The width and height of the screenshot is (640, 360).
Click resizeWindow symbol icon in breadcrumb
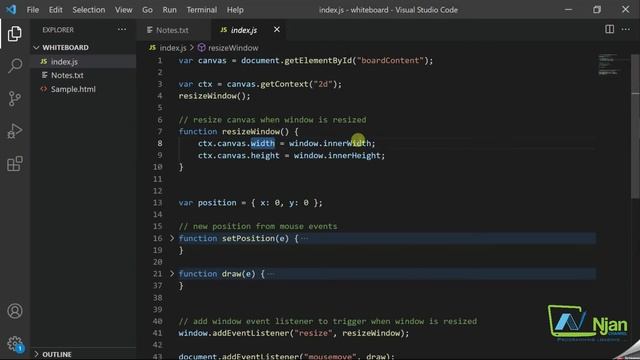point(201,48)
